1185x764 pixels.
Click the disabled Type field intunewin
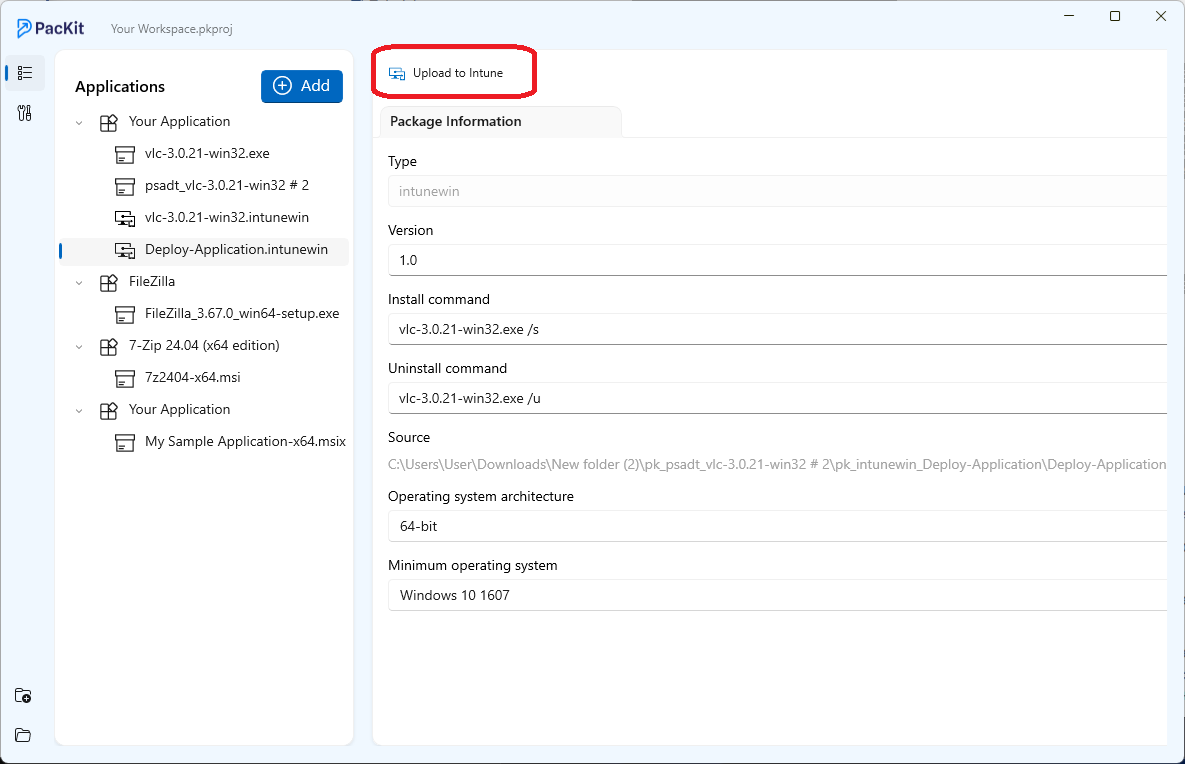point(778,191)
